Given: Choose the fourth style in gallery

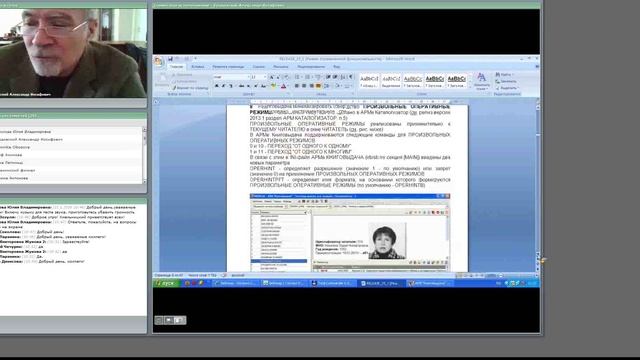Looking at the screenshot, I should 435,81.
